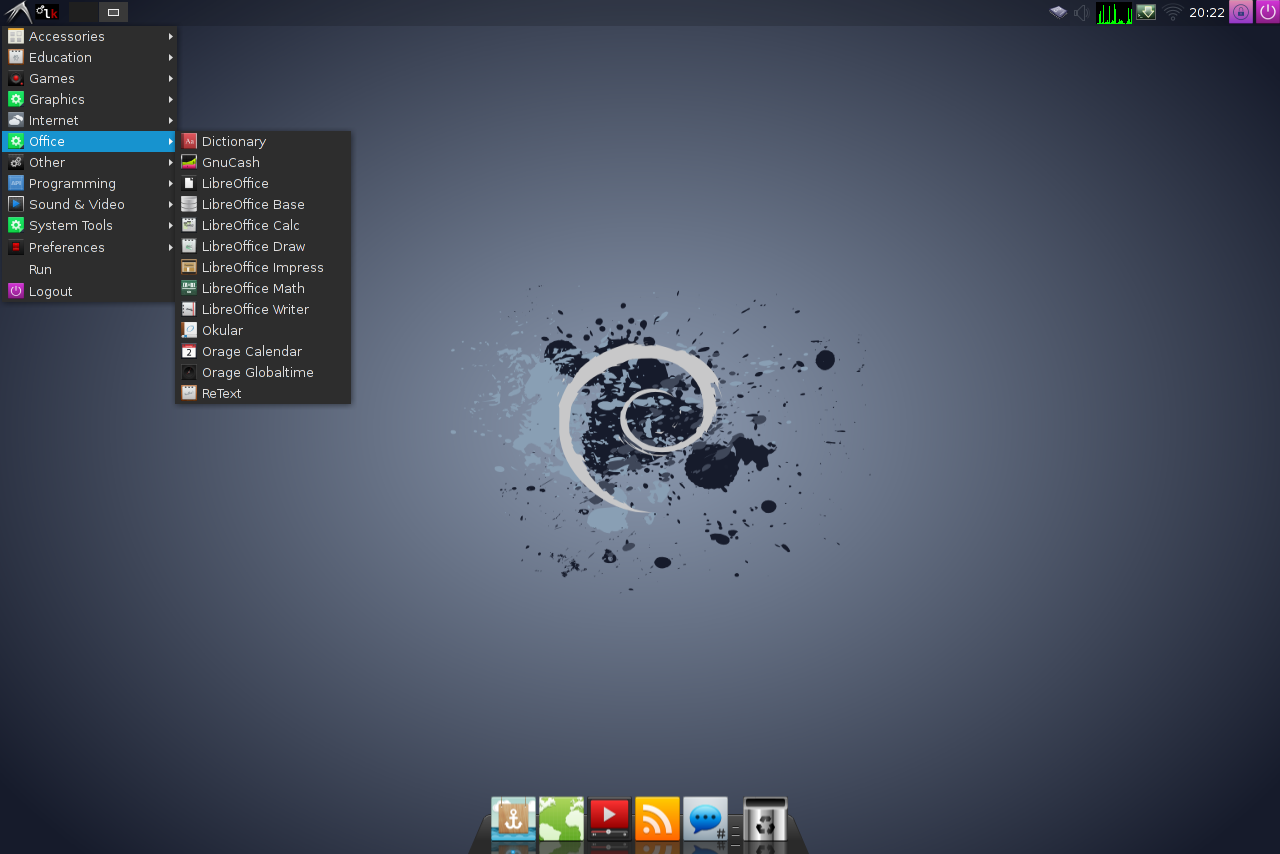1280x854 pixels.
Task: Expand the Programming submenu arrow
Action: tap(171, 183)
